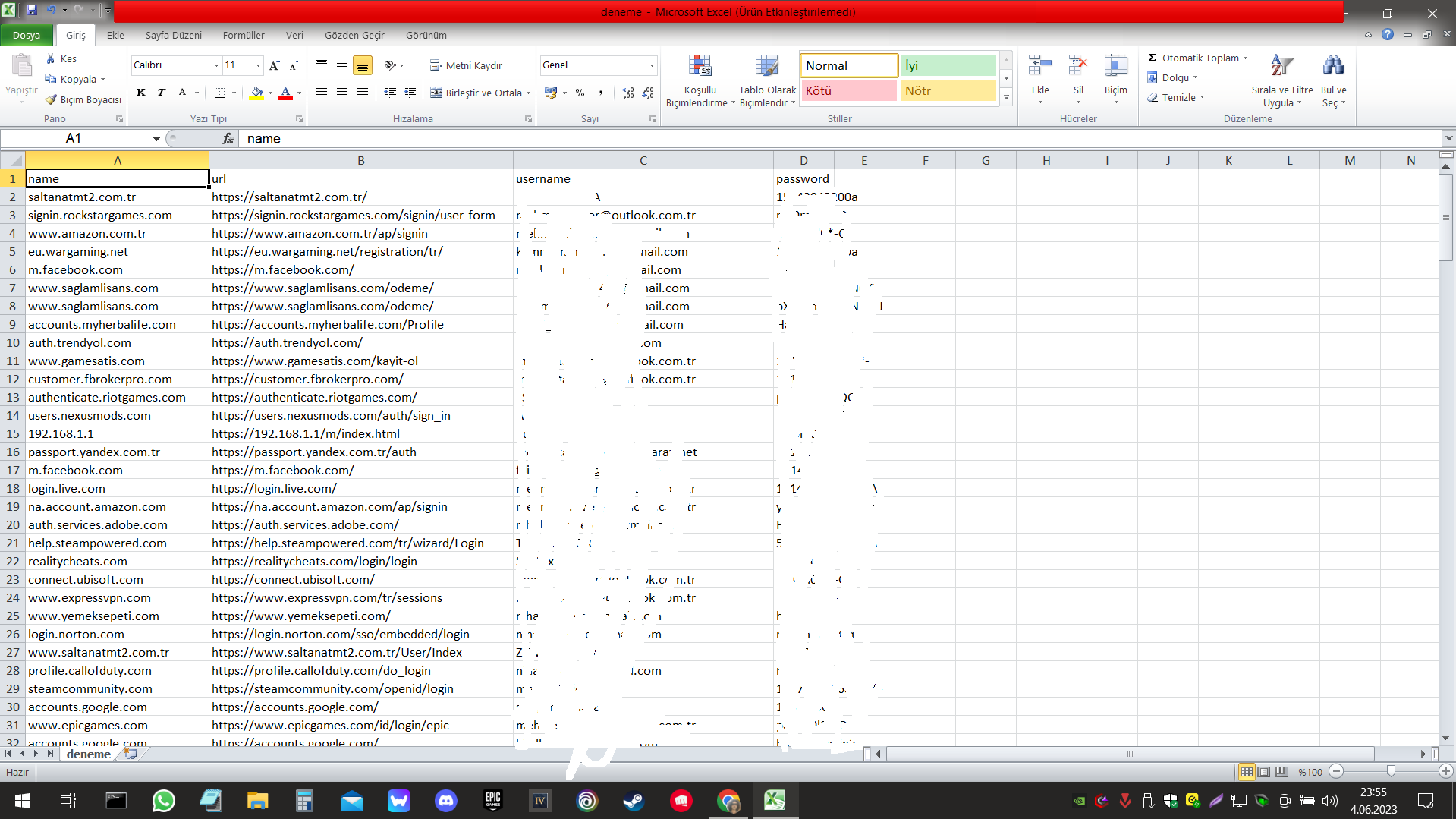Viewport: 1456px width, 819px height.
Task: Open the Bul ve Seç binoculars
Action: (1333, 80)
